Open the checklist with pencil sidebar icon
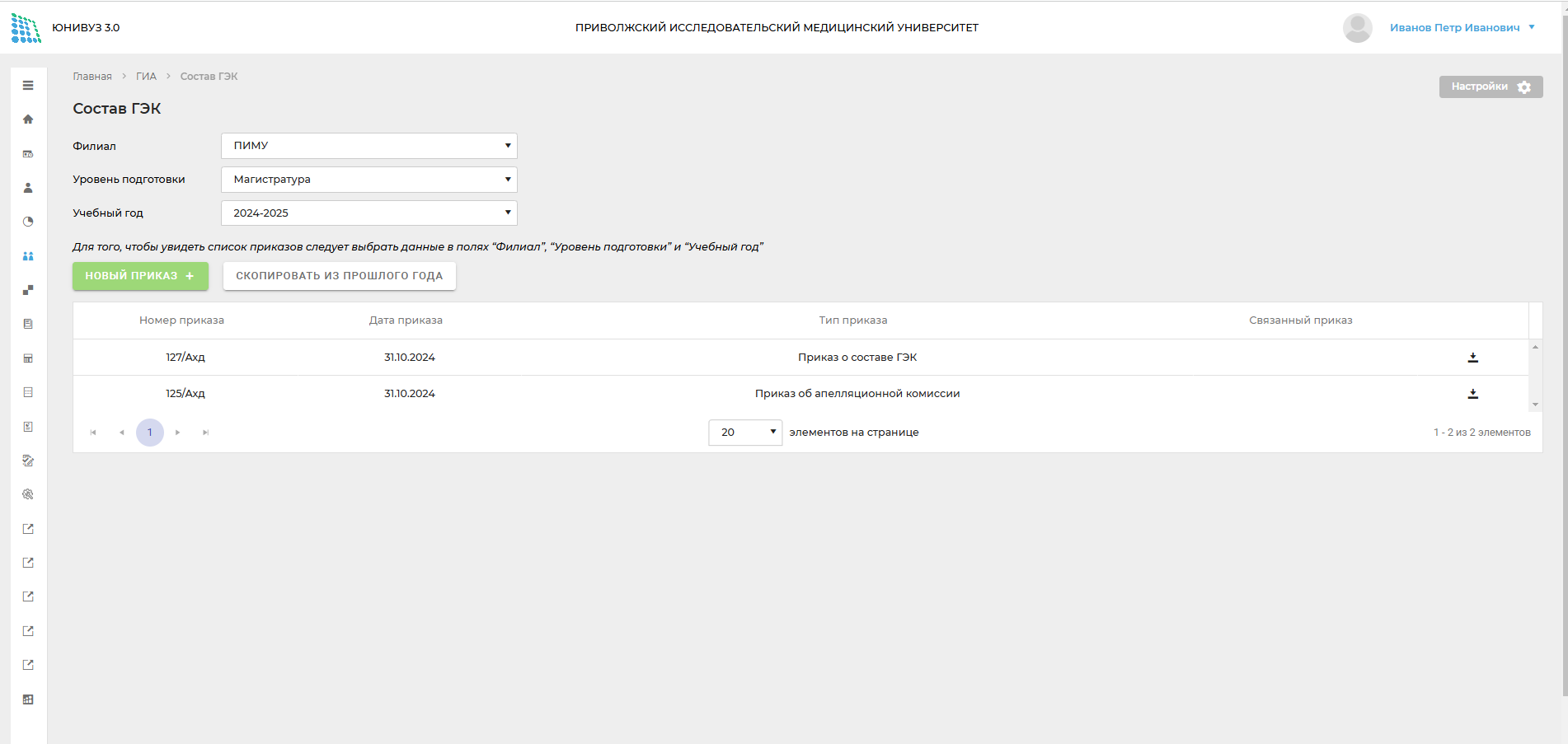Image resolution: width=1568 pixels, height=744 pixels. tap(28, 461)
